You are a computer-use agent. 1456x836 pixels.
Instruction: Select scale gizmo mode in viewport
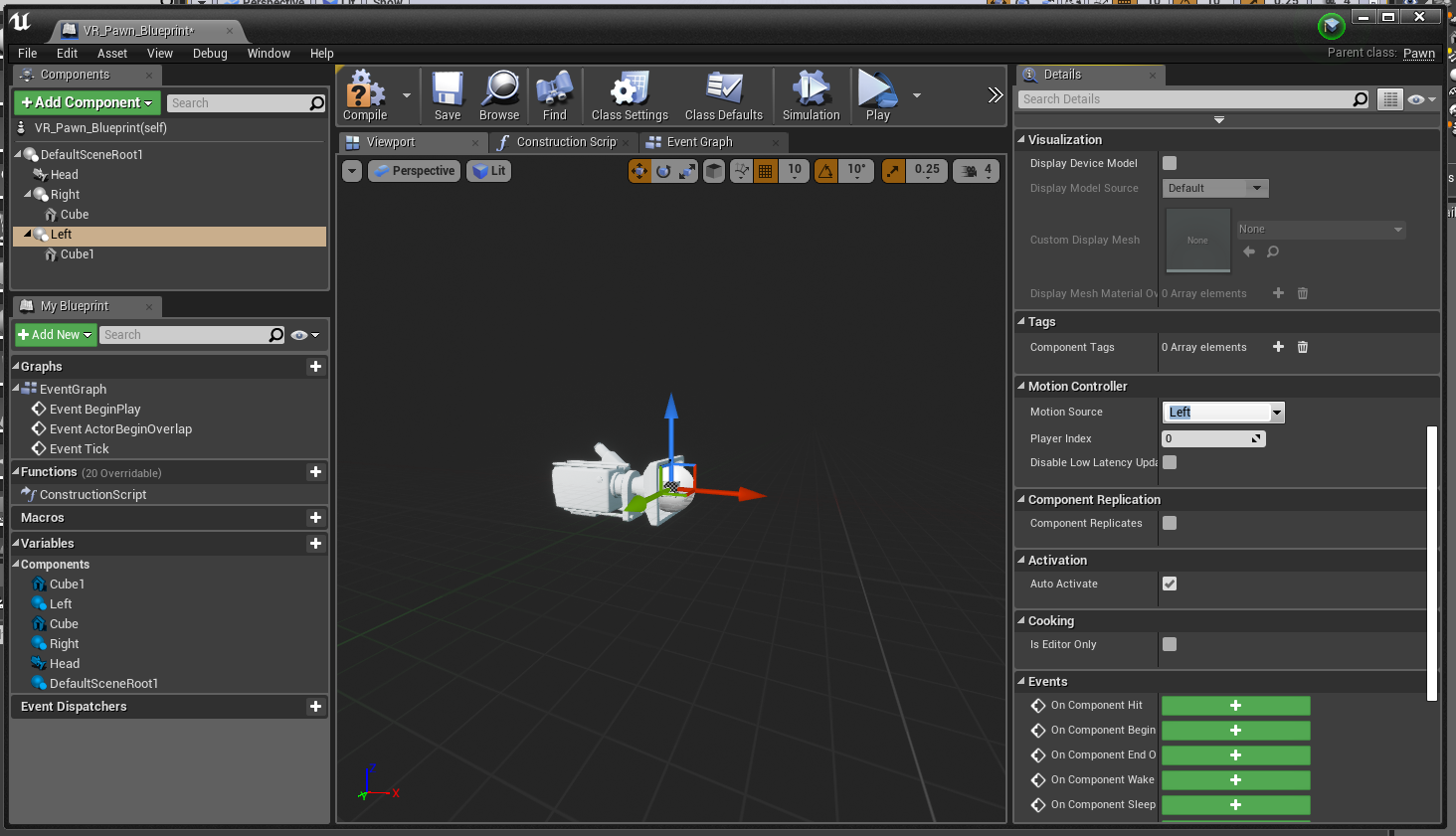pos(687,171)
